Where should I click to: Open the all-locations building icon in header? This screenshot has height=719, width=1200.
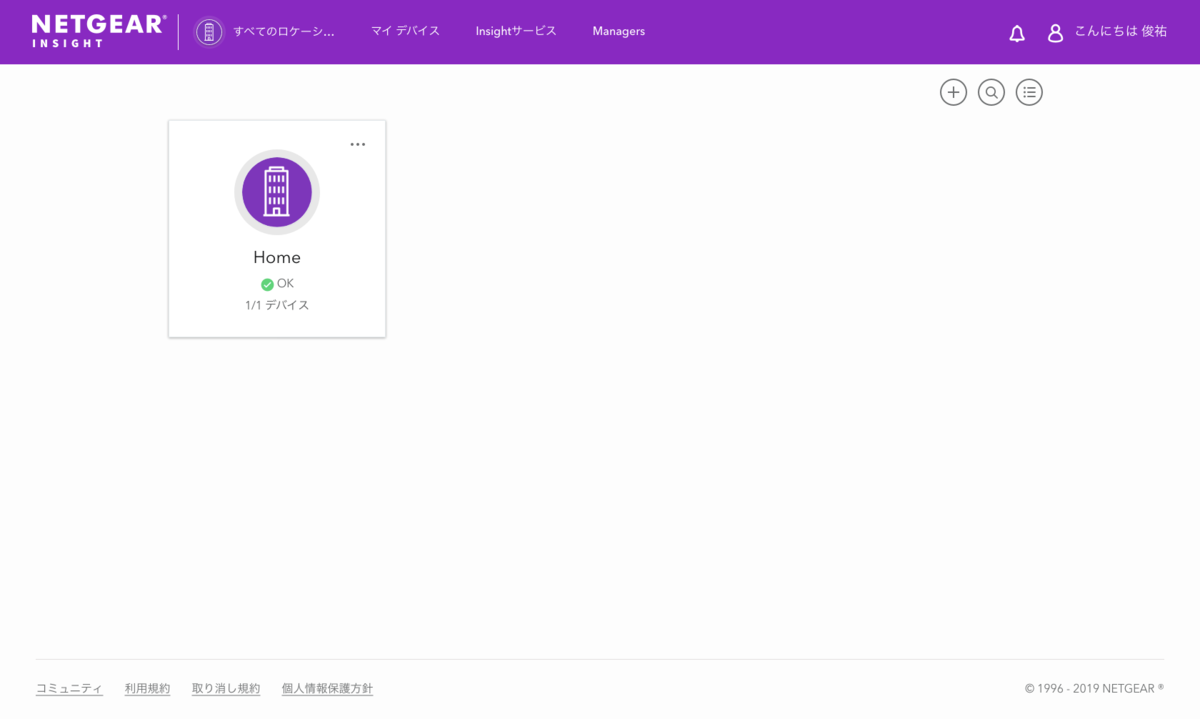click(x=209, y=32)
